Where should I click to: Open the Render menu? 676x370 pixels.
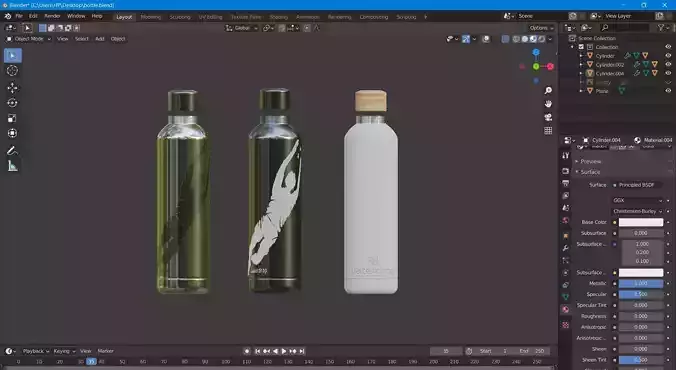[52, 16]
